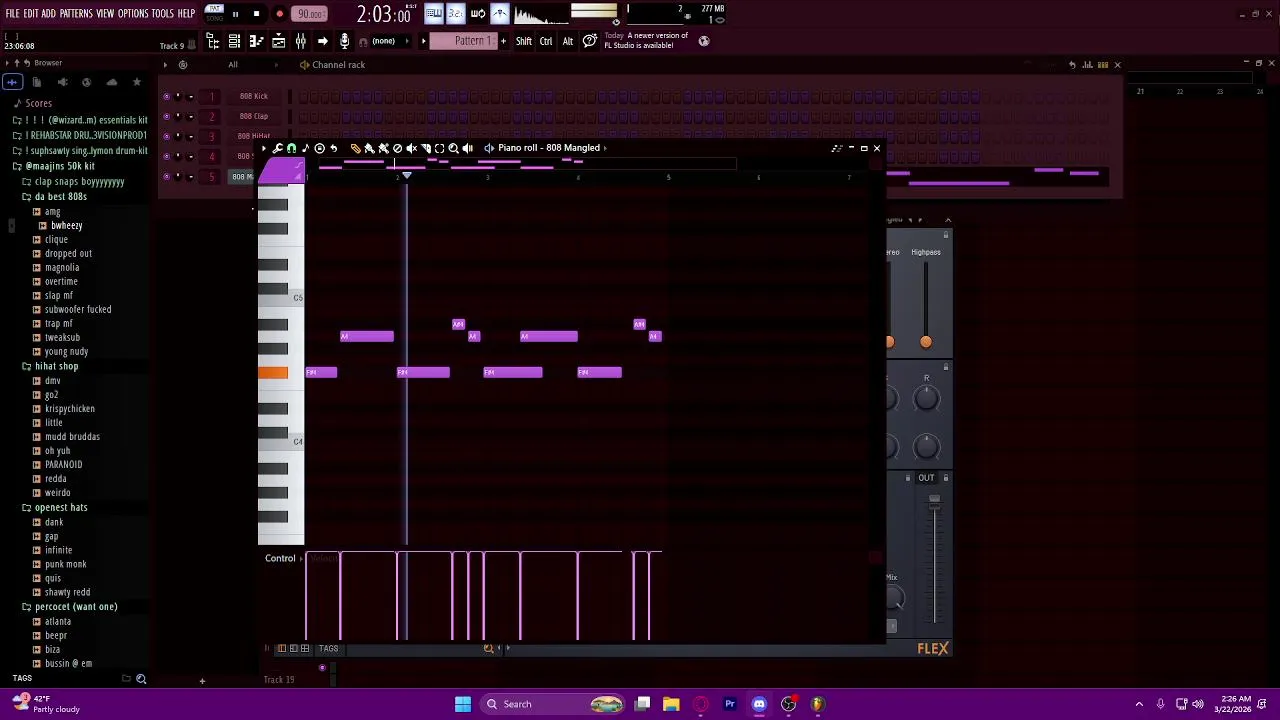Click the Stop playback button
Image resolution: width=1280 pixels, height=720 pixels.
pyautogui.click(x=256, y=14)
